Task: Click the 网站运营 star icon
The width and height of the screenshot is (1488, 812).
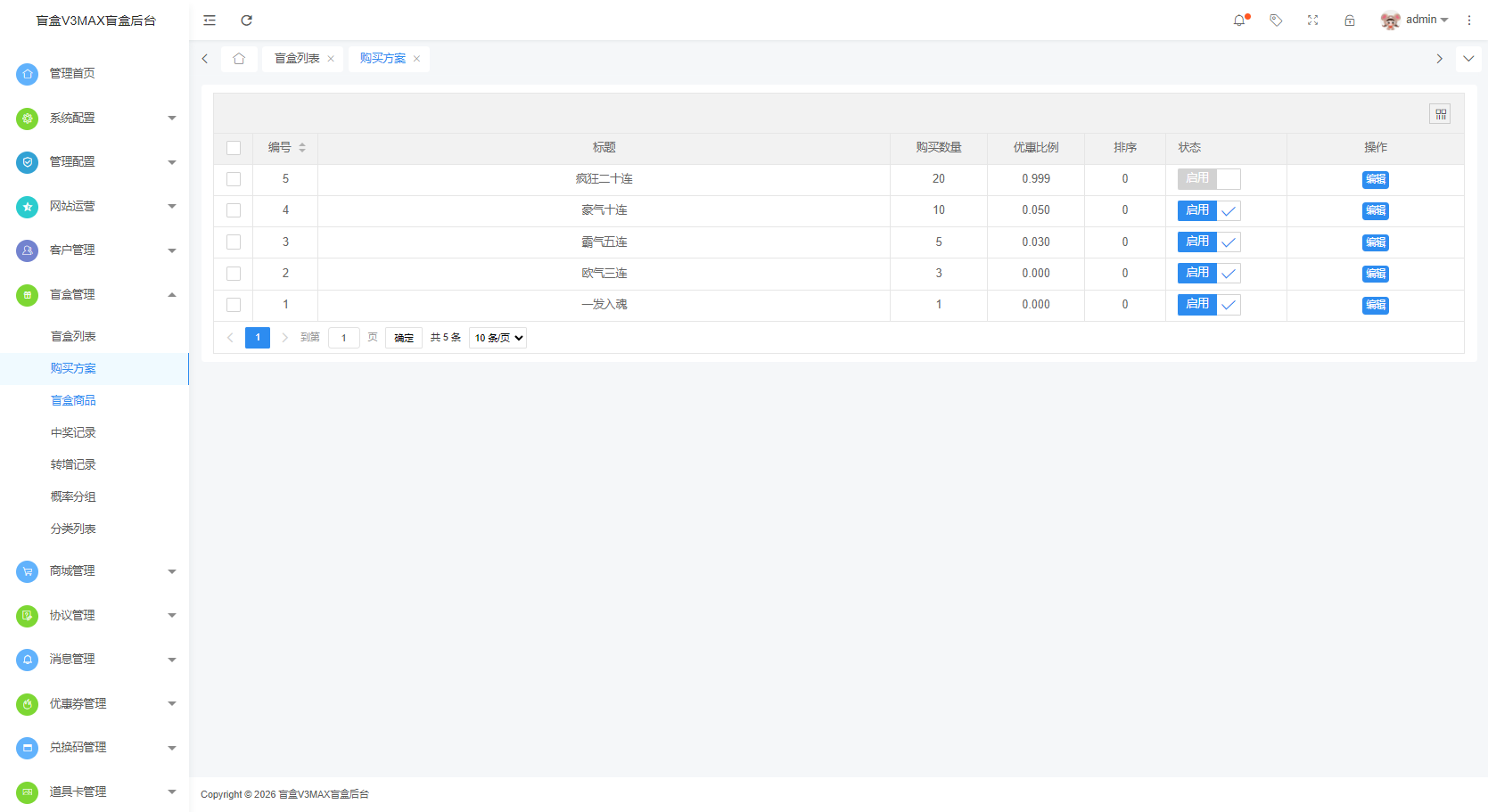Action: (28, 207)
